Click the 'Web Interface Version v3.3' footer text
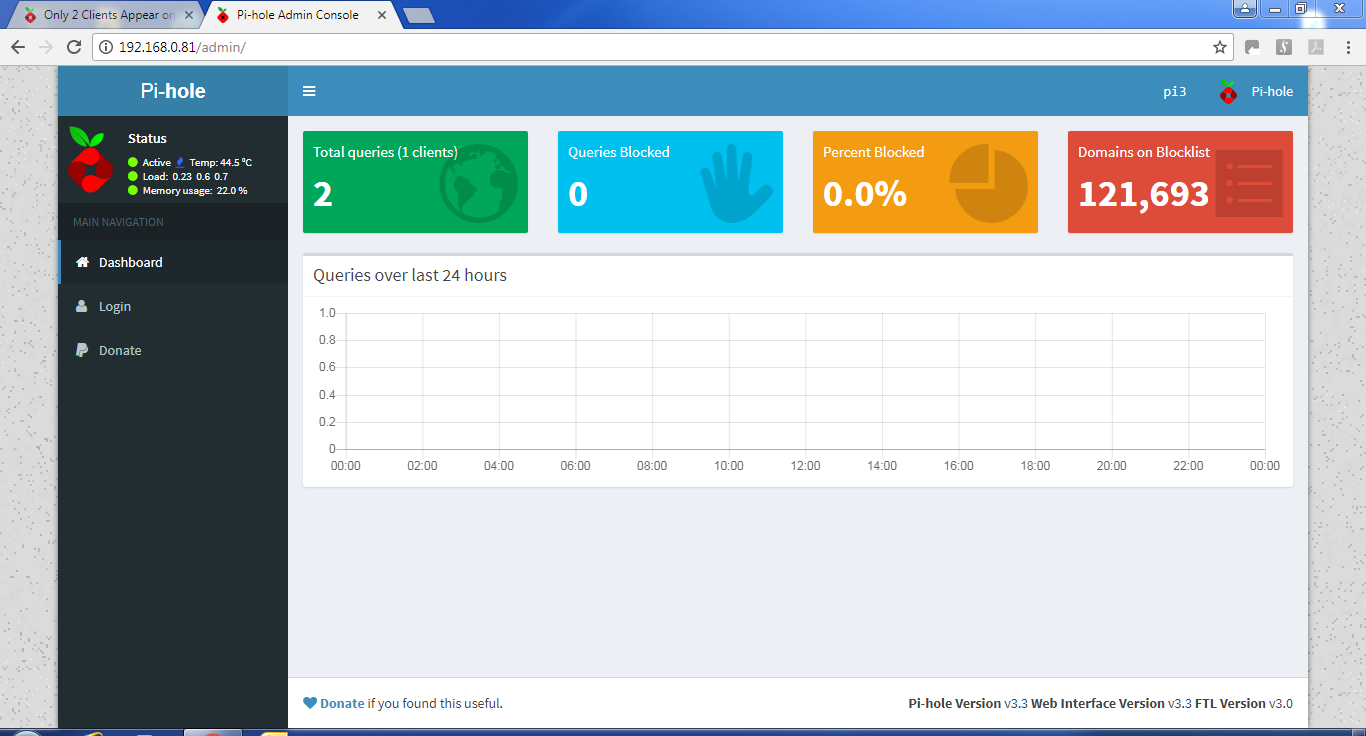The height and width of the screenshot is (736, 1366). [1111, 703]
